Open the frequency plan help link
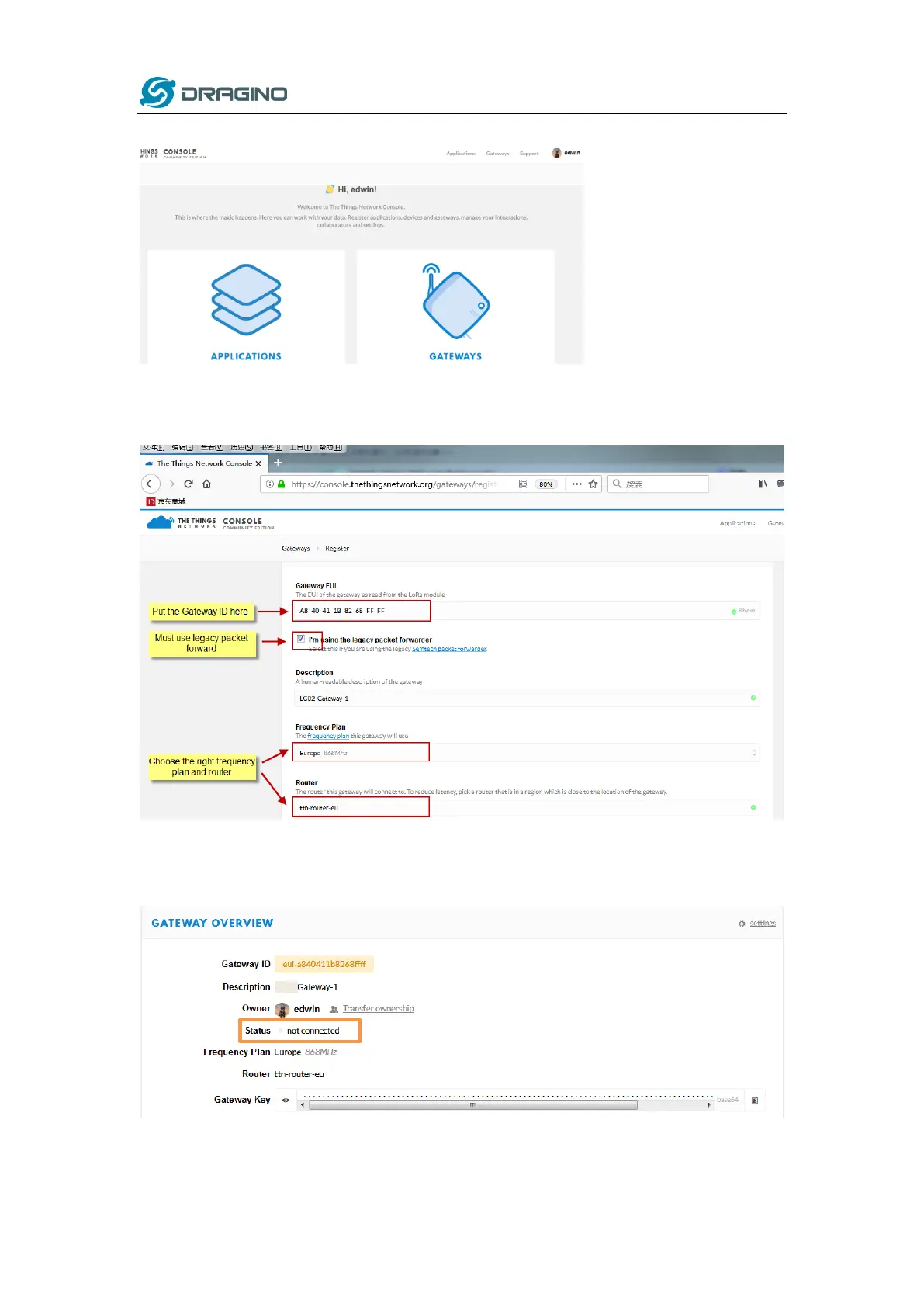924x1307 pixels. tap(328, 736)
